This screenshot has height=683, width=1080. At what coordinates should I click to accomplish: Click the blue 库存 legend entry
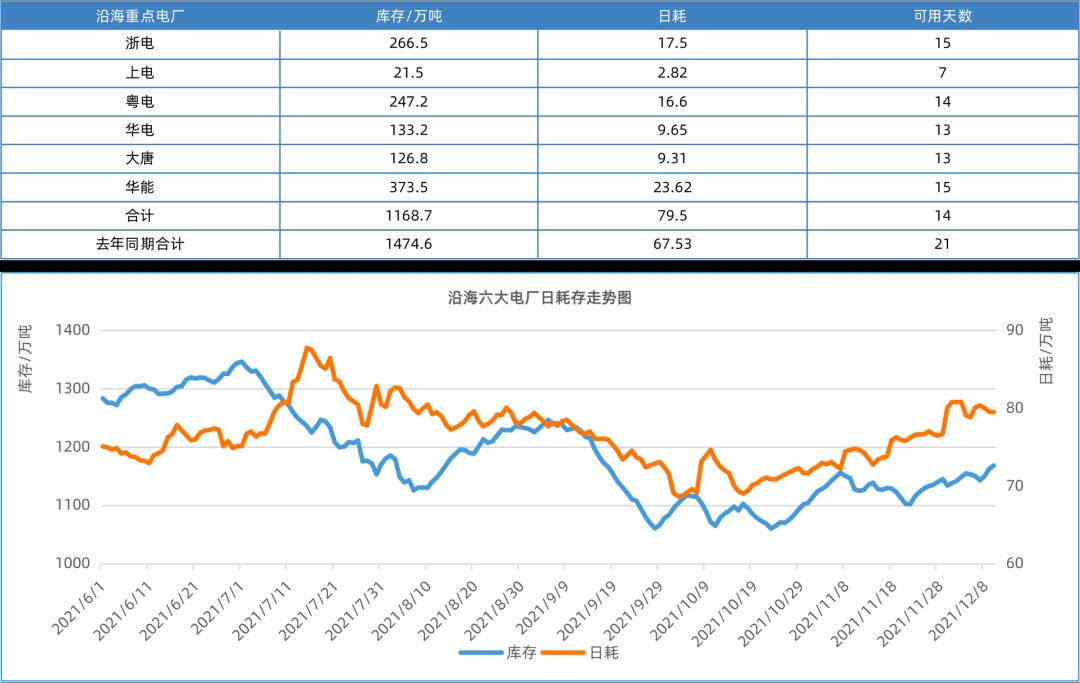pos(498,653)
